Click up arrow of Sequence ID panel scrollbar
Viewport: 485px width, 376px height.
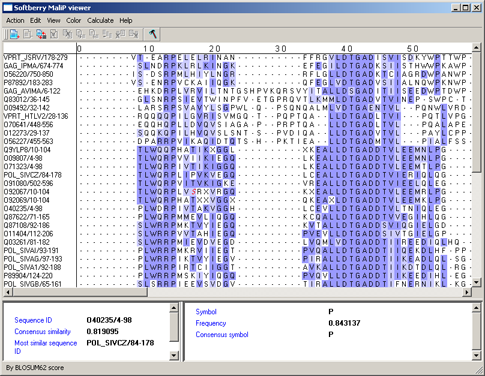pos(174,307)
